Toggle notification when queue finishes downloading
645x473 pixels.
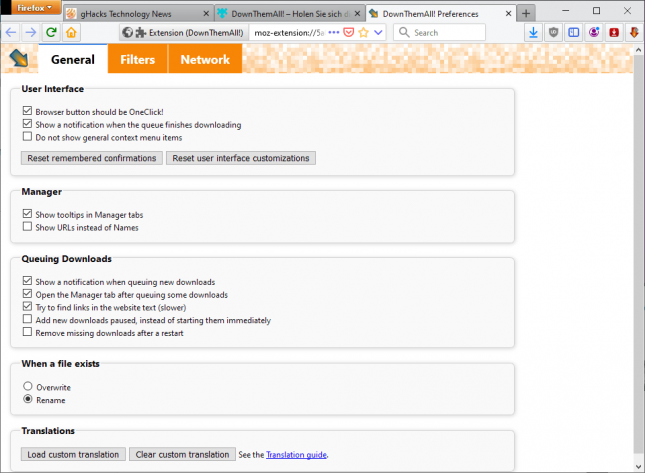pos(27,123)
